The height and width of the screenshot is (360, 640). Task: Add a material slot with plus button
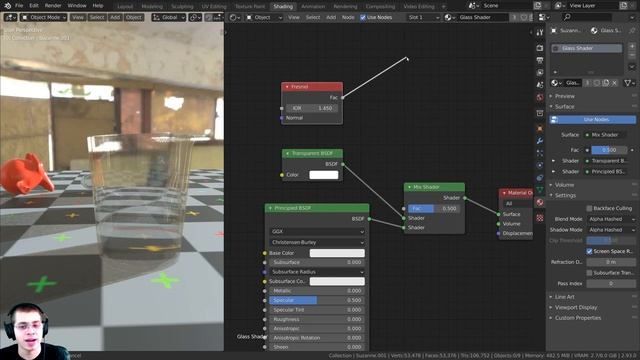pos(632,46)
